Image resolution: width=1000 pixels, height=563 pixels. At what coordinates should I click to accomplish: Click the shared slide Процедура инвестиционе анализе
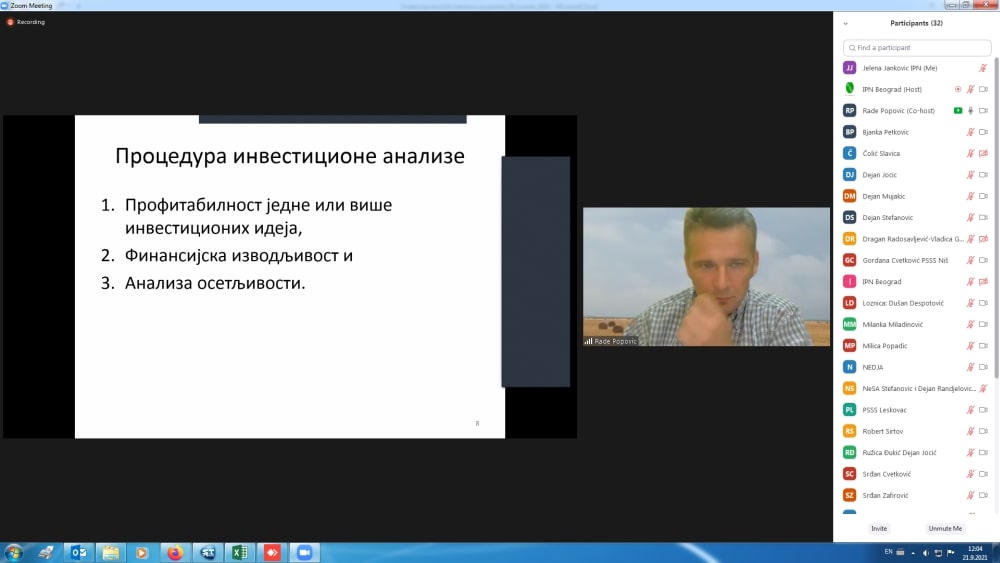[x=290, y=277]
